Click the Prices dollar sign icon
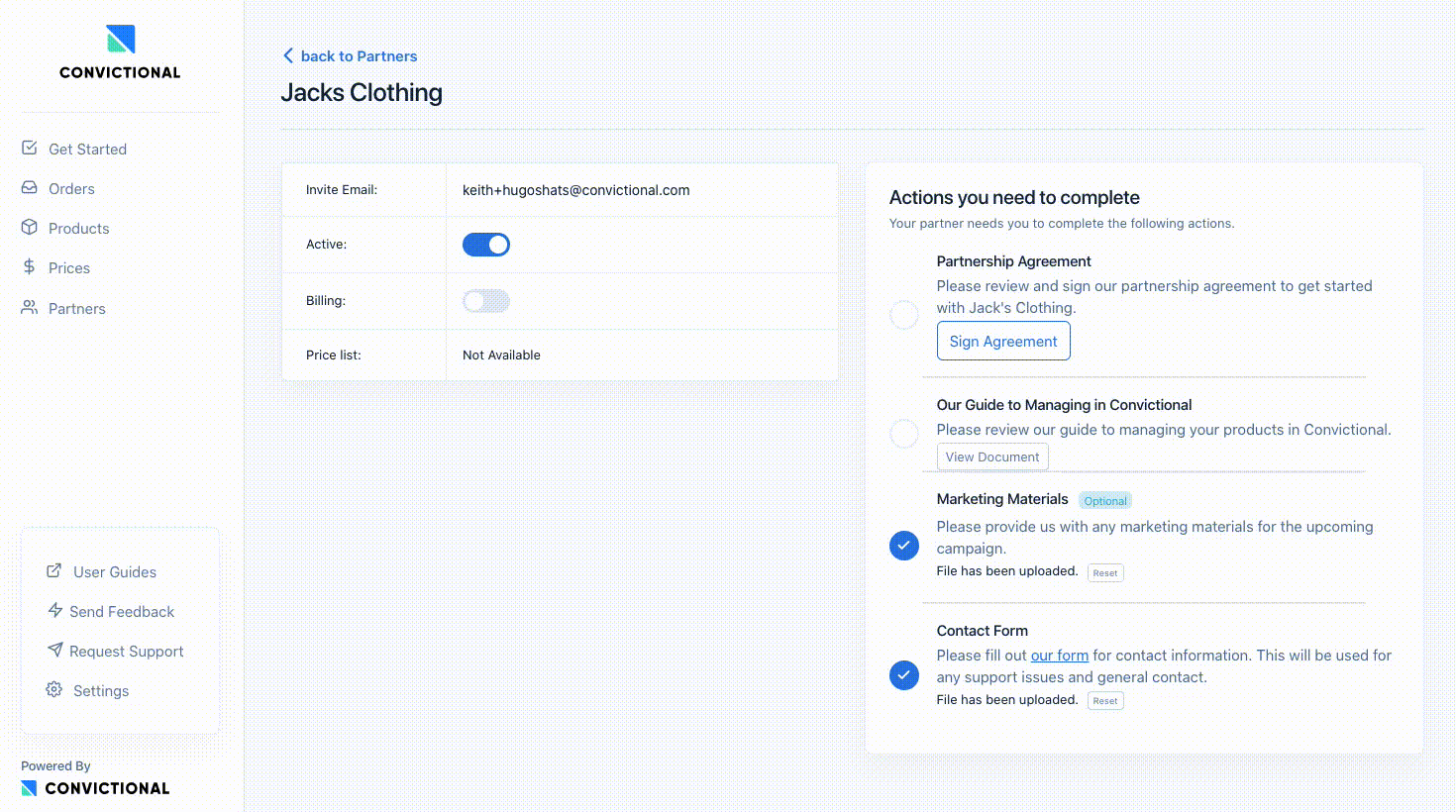This screenshot has height=812, width=1456. (30, 266)
